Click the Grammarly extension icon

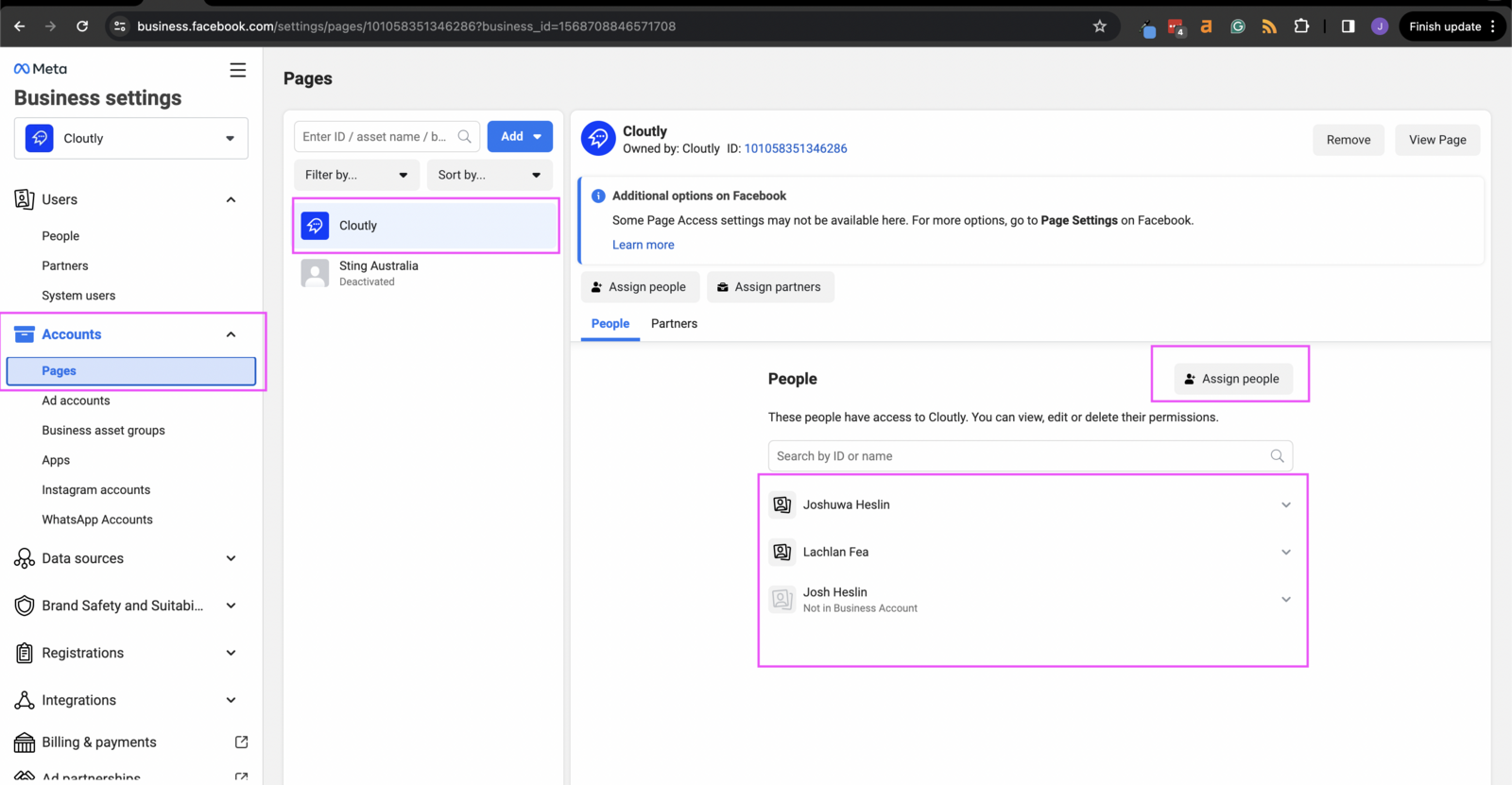pyautogui.click(x=1237, y=26)
